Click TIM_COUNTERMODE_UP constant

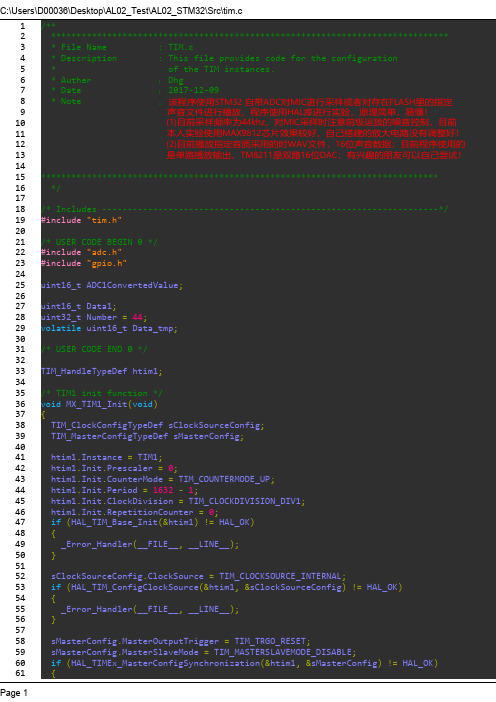click(x=224, y=479)
